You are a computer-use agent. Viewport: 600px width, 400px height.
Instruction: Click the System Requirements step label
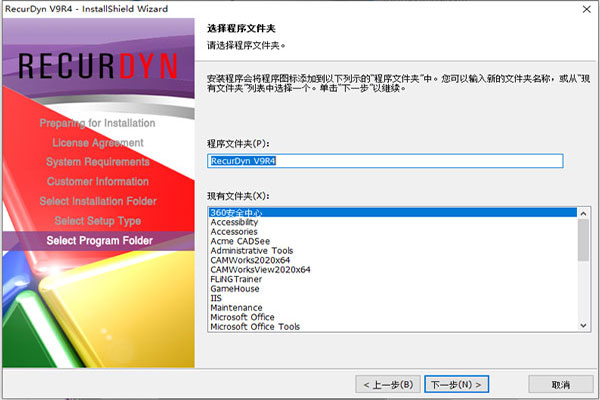98,162
